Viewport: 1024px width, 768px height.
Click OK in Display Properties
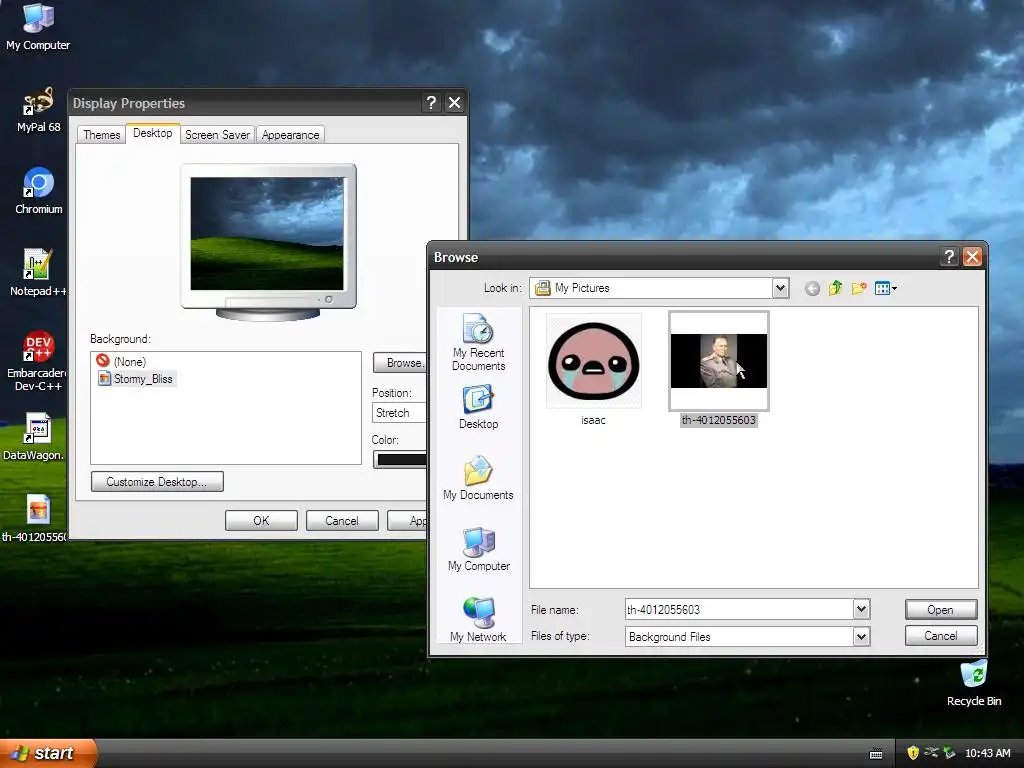pos(261,520)
